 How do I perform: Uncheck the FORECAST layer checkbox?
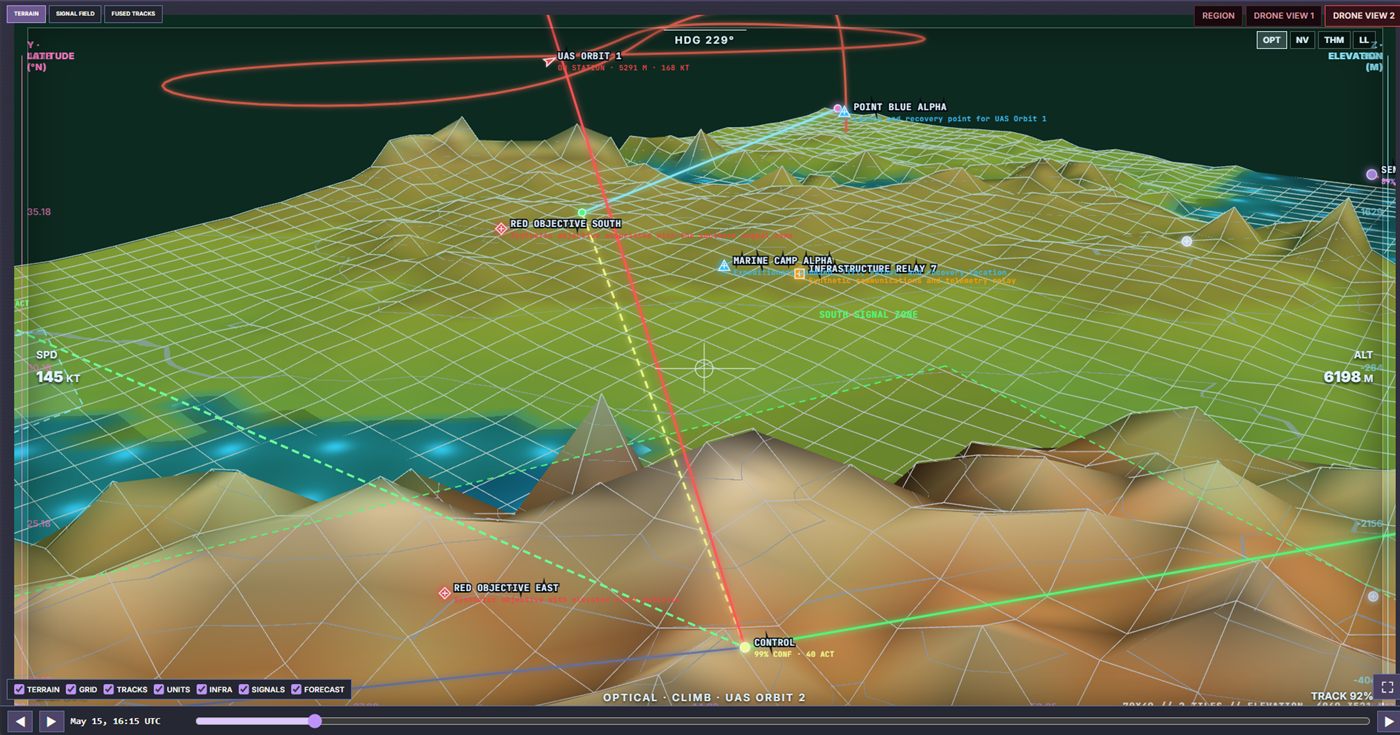point(297,689)
